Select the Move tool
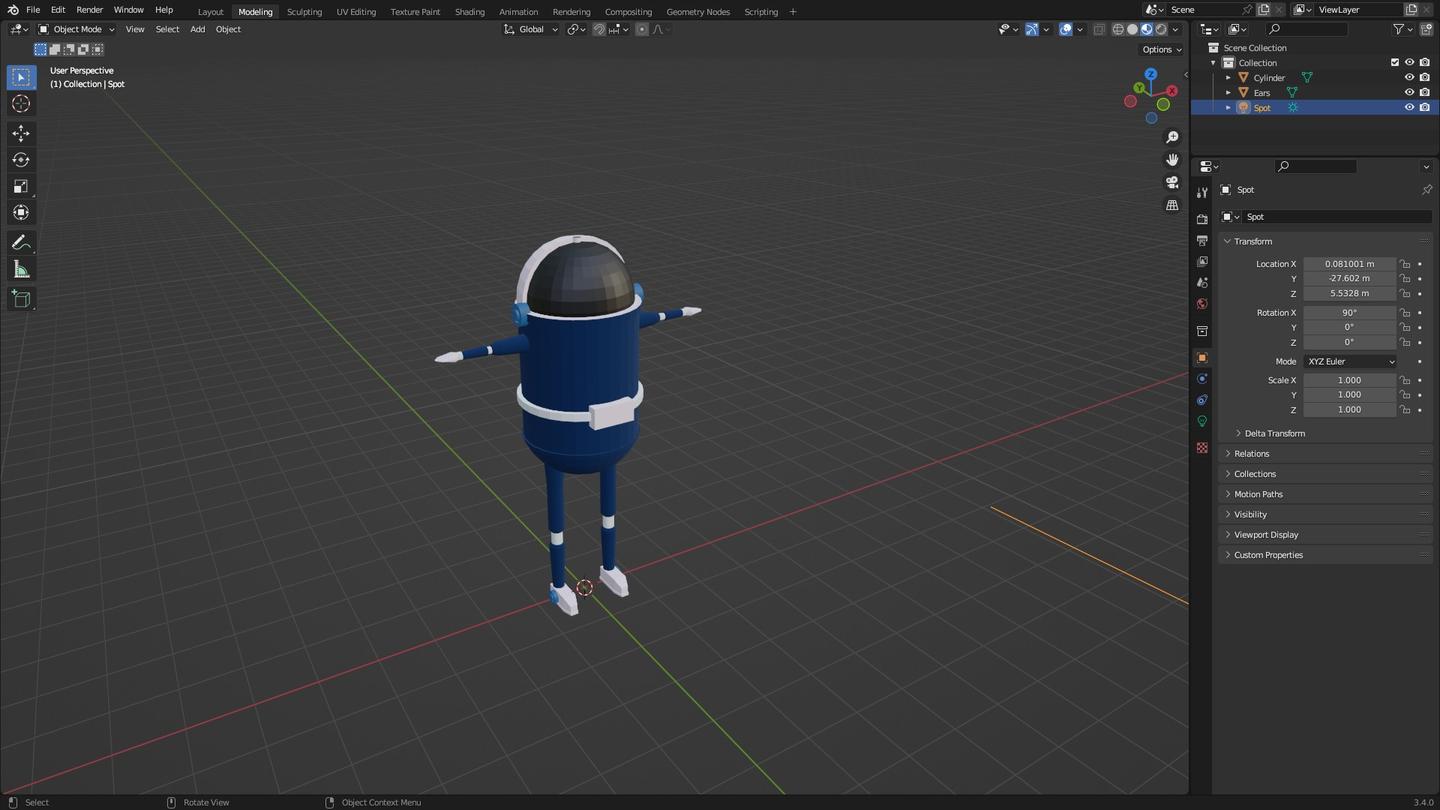This screenshot has height=810, width=1440. click(x=21, y=133)
